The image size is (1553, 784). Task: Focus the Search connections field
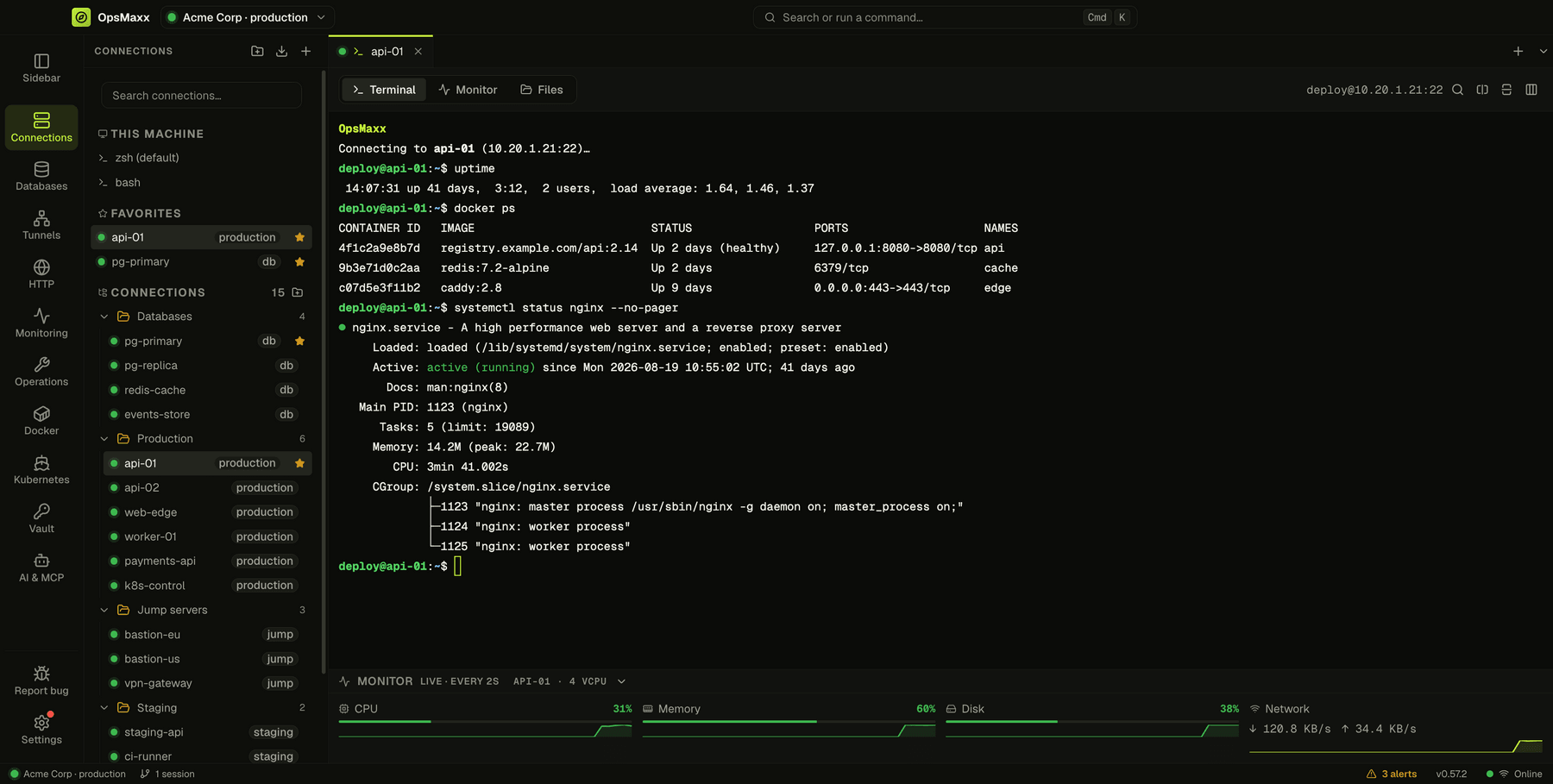[x=201, y=96]
